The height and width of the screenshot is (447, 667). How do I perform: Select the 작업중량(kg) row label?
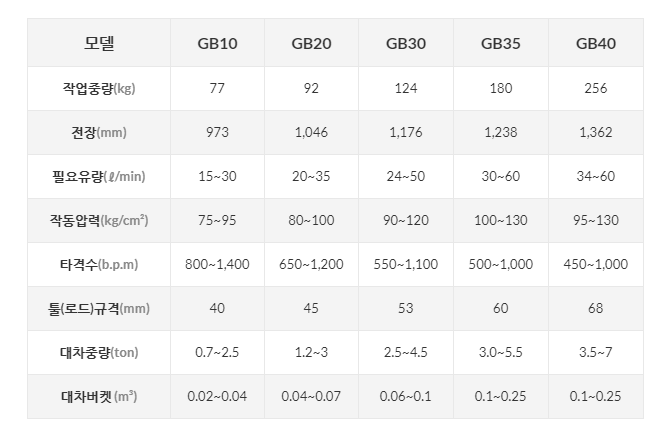click(99, 88)
